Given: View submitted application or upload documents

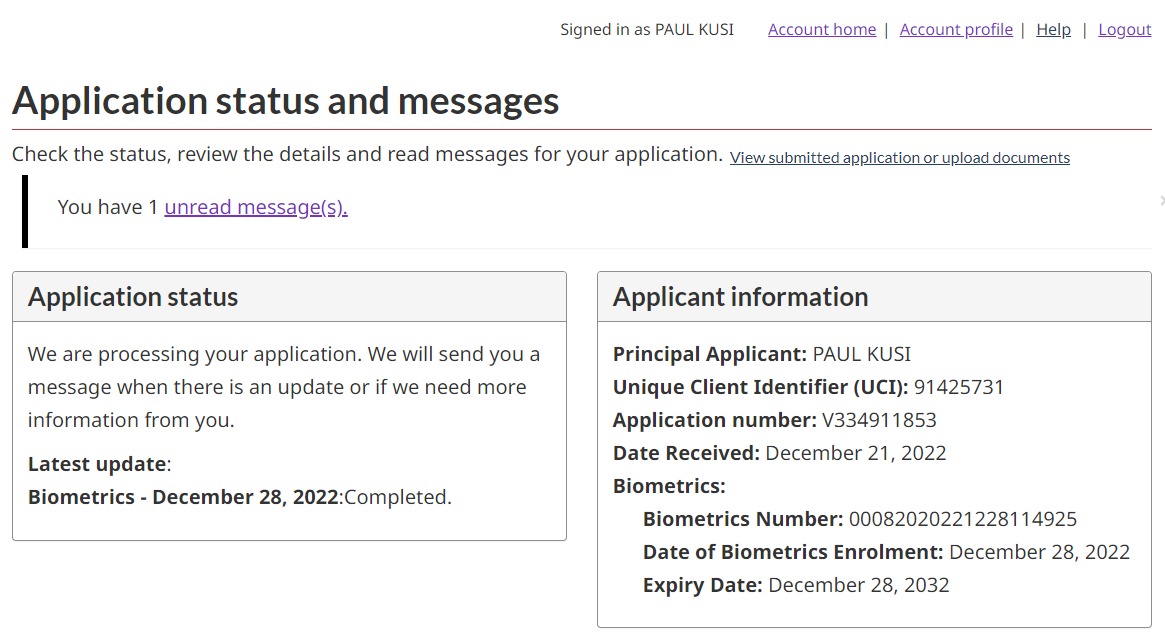Looking at the screenshot, I should 899,158.
